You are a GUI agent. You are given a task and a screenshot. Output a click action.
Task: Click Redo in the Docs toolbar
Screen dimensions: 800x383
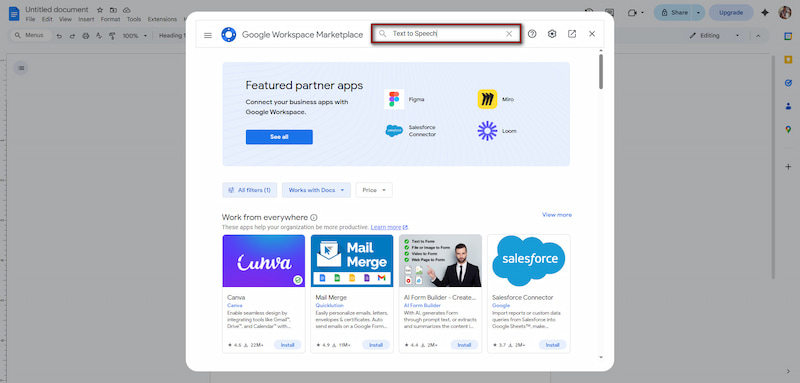click(72, 36)
